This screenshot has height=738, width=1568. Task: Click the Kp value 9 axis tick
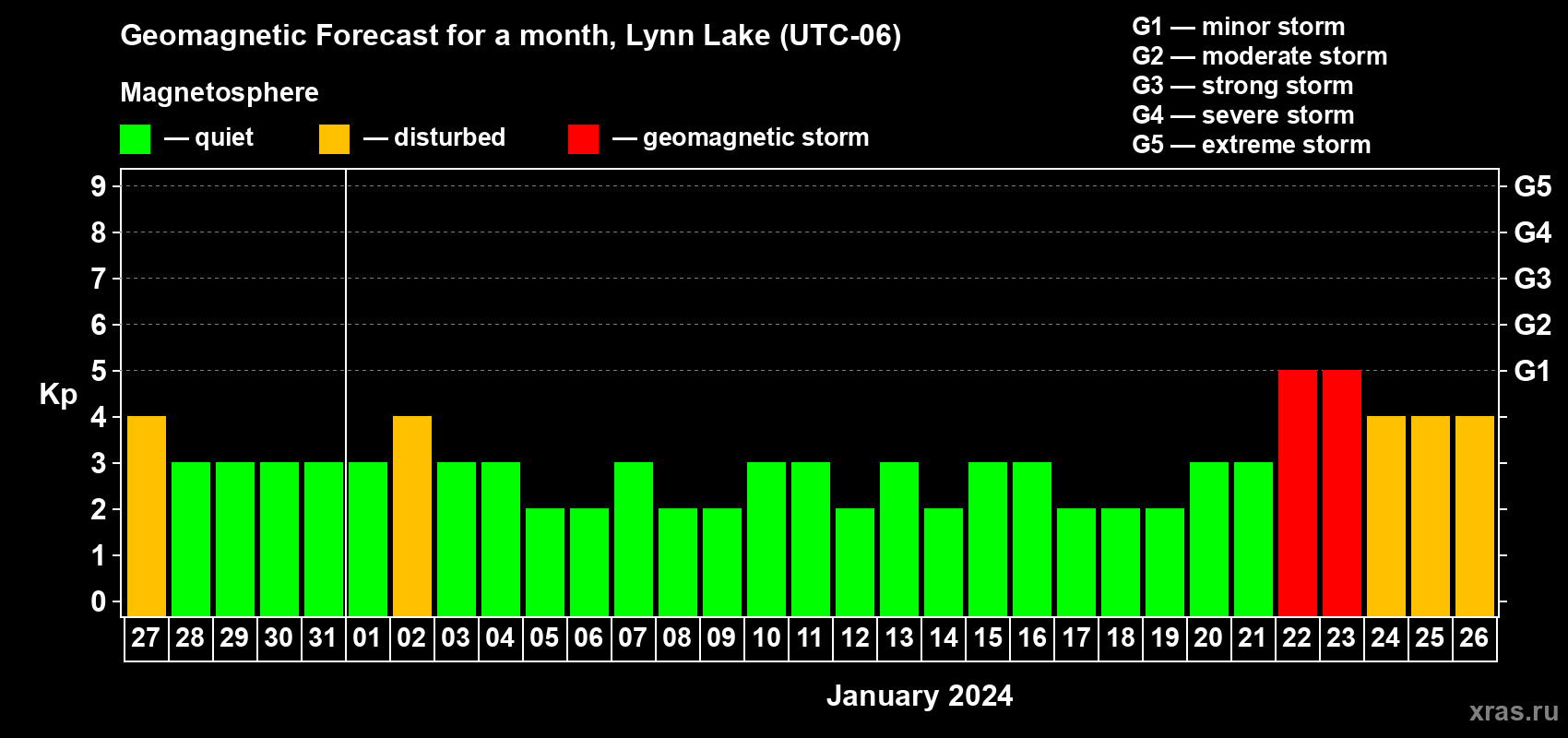pyautogui.click(x=99, y=186)
